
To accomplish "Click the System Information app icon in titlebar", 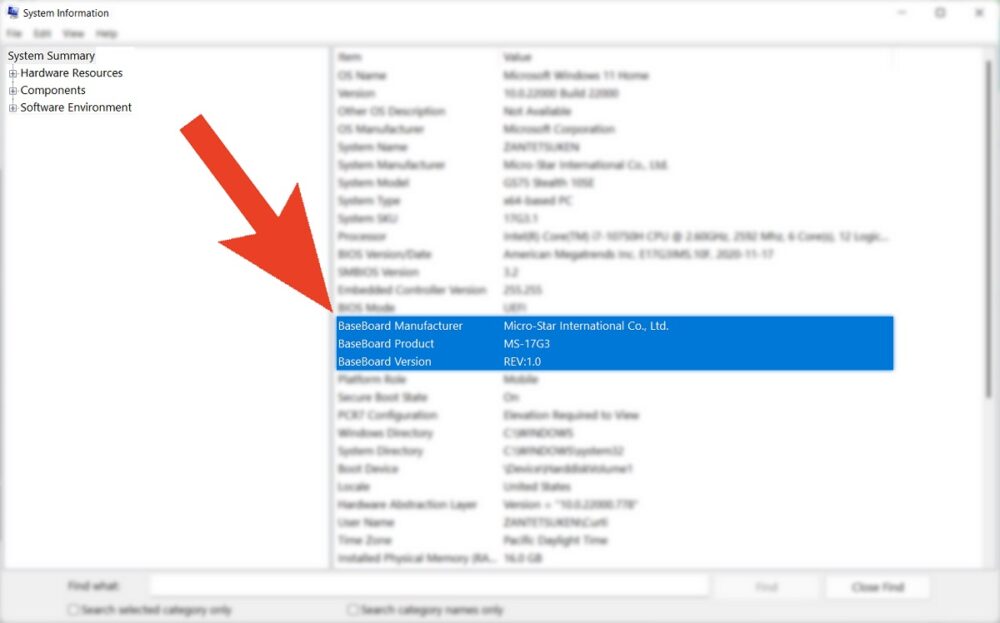I will pyautogui.click(x=13, y=12).
